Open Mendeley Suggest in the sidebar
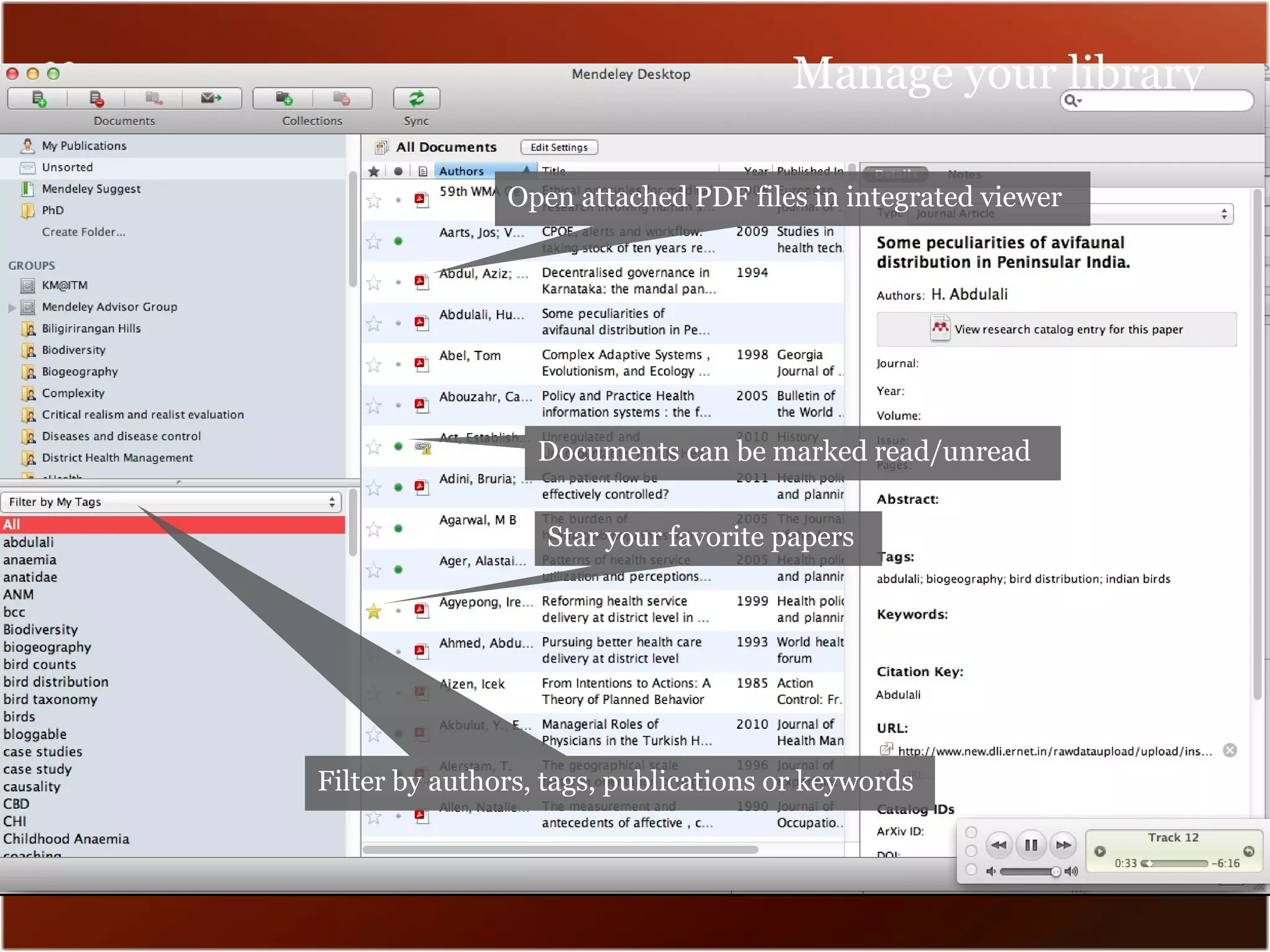Viewport: 1270px width, 952px height. pyautogui.click(x=91, y=189)
